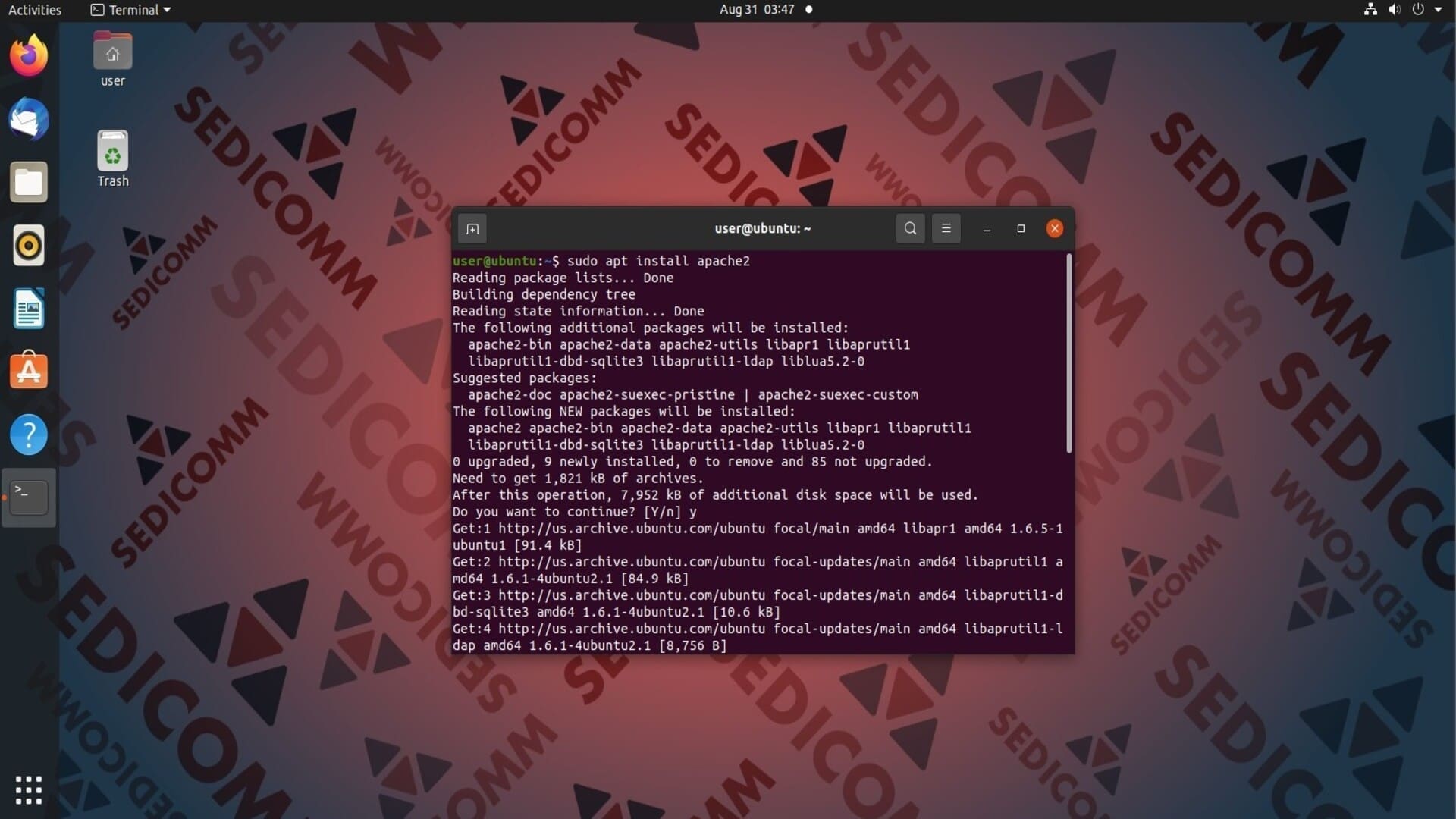Open the Activities overview
Image resolution: width=1456 pixels, height=819 pixels.
pos(35,10)
